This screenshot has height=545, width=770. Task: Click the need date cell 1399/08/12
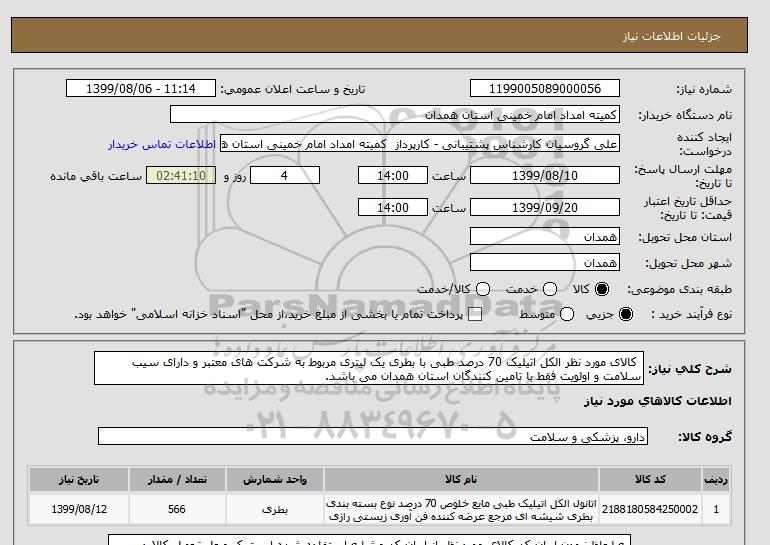coord(79,509)
